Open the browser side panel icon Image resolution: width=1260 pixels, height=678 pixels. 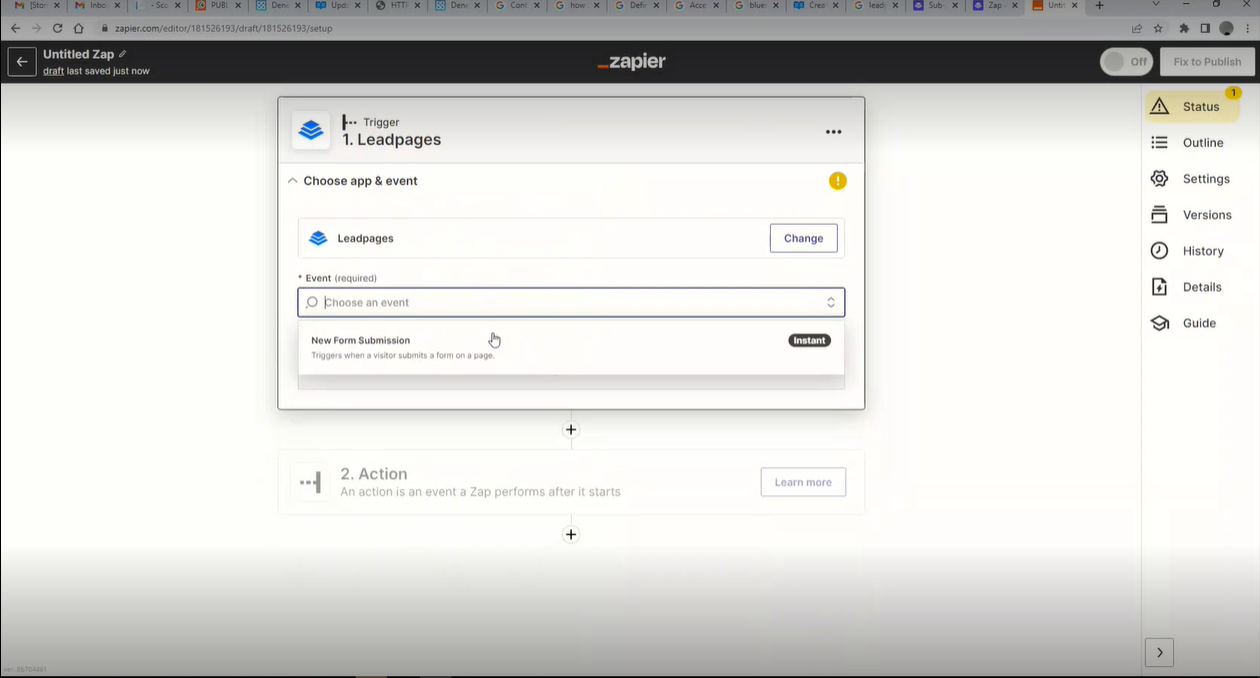(x=1205, y=28)
